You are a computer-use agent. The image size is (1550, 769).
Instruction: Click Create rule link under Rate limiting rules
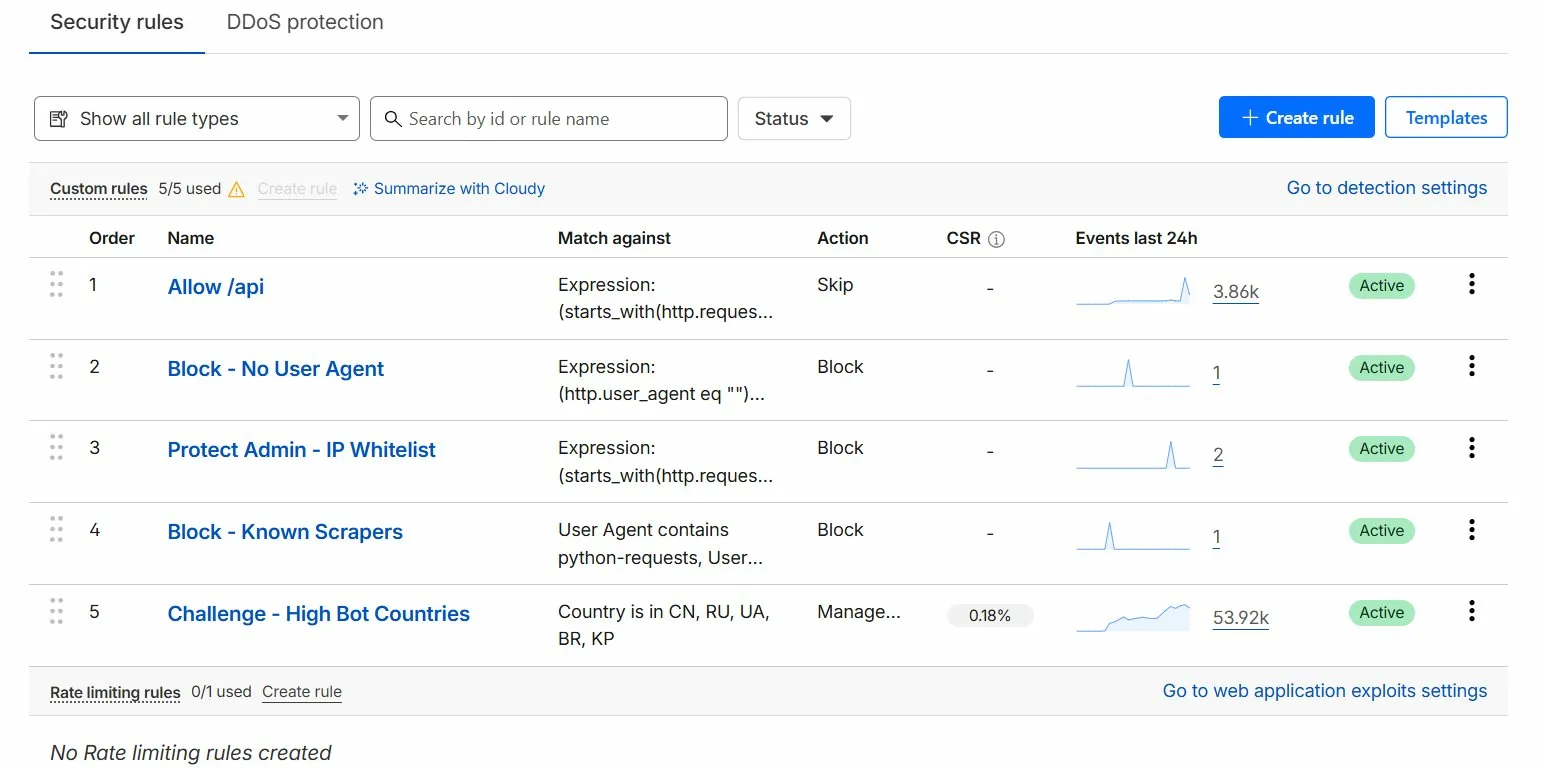[302, 692]
